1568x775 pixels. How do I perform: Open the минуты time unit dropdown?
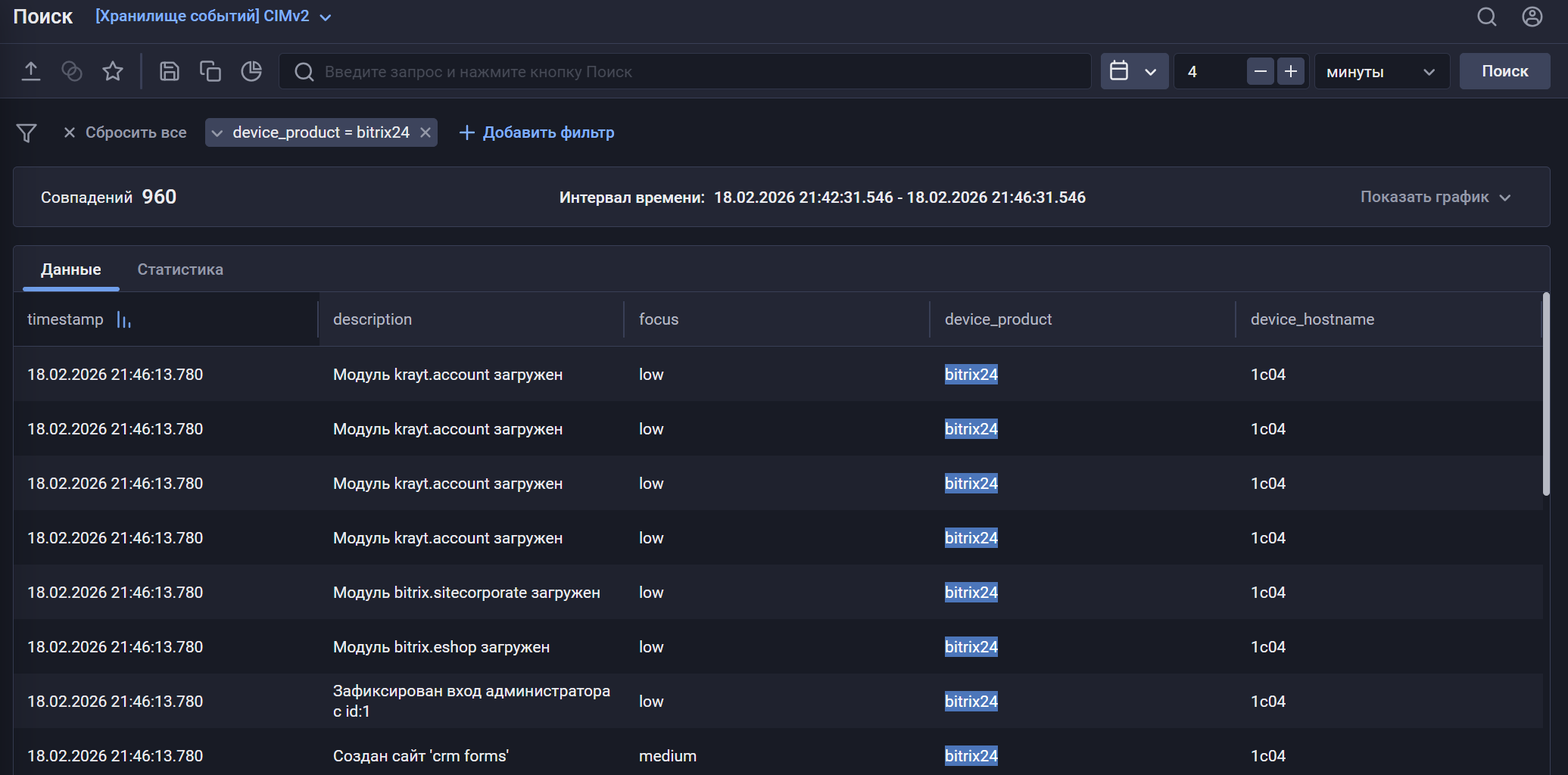pos(1381,71)
